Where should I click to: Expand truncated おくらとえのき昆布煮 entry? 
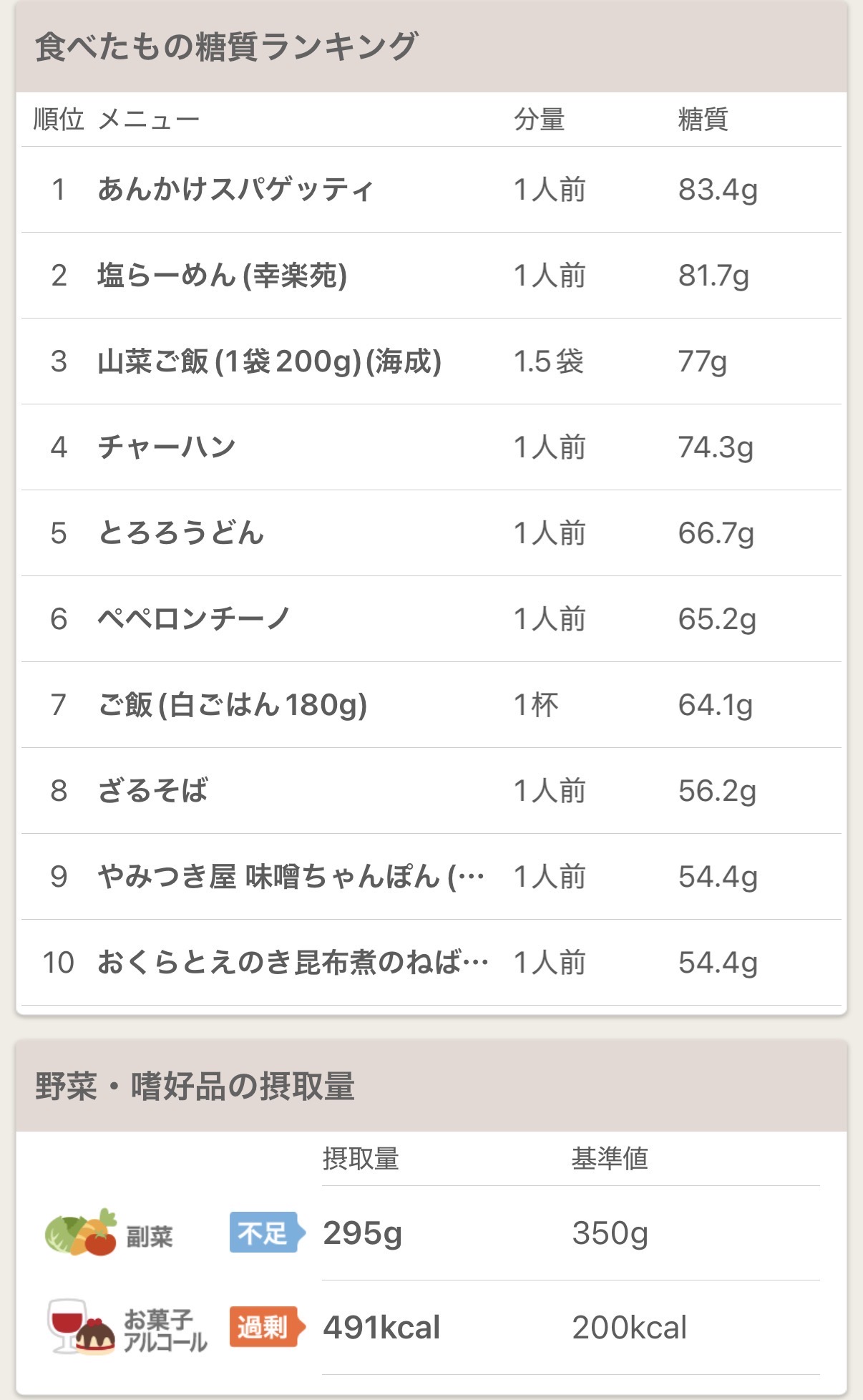(x=293, y=963)
